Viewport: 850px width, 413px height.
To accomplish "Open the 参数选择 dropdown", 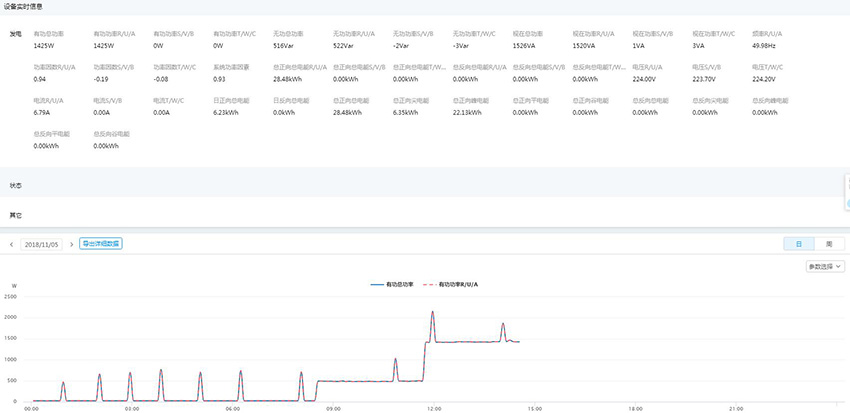I will [825, 266].
